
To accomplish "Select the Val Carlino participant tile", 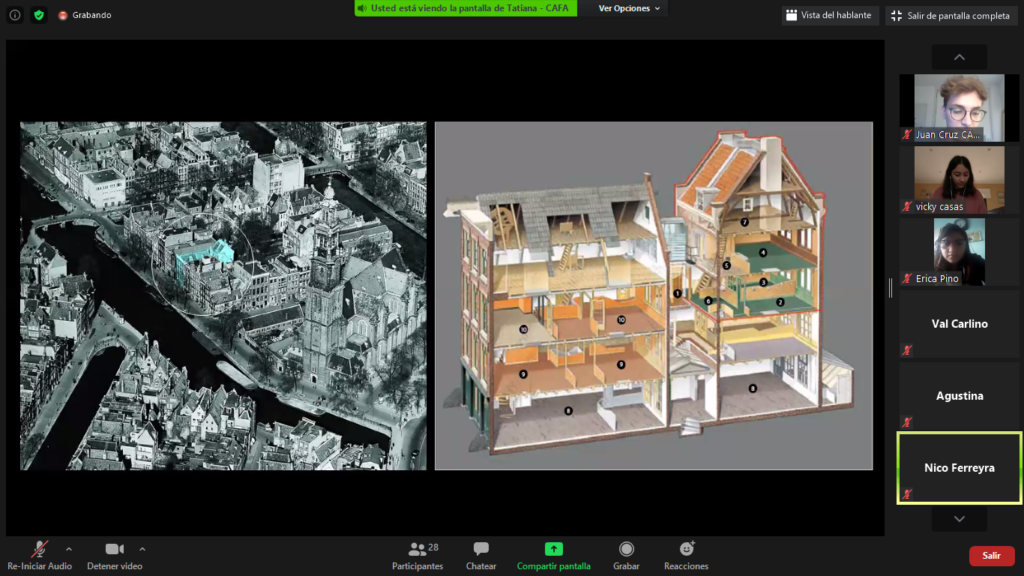I will pos(959,324).
